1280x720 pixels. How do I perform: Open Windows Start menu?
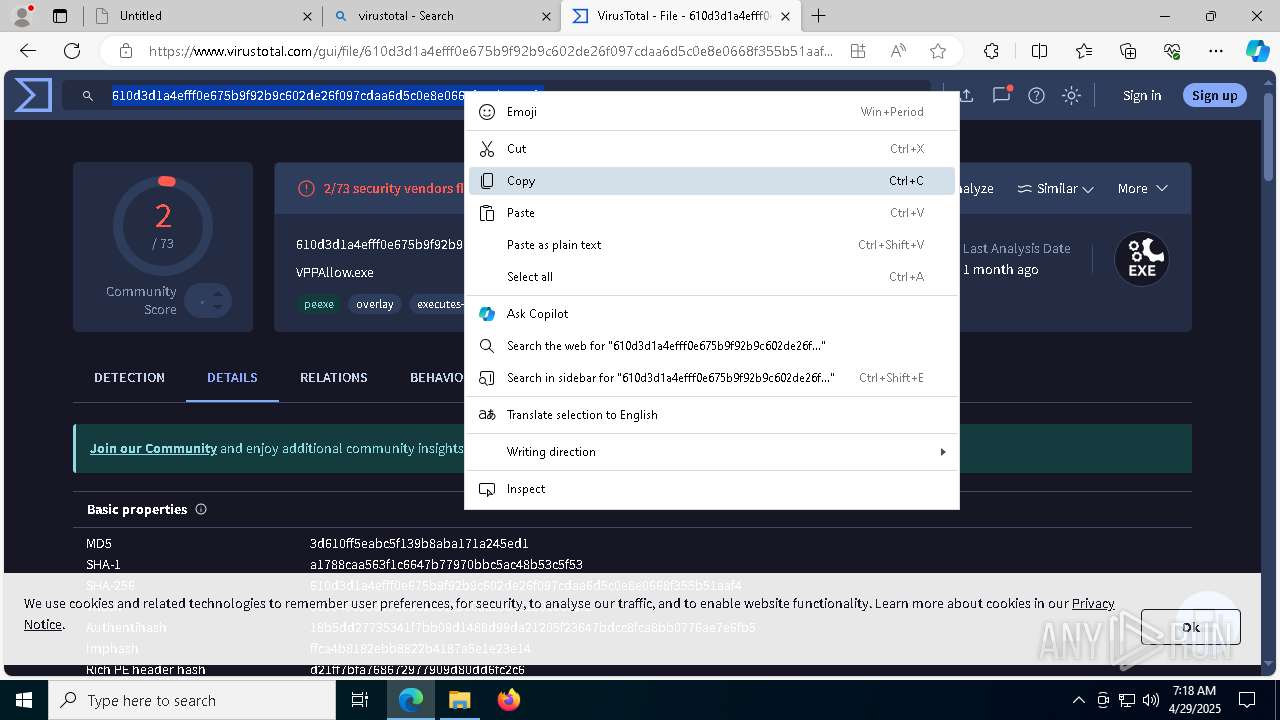click(23, 700)
